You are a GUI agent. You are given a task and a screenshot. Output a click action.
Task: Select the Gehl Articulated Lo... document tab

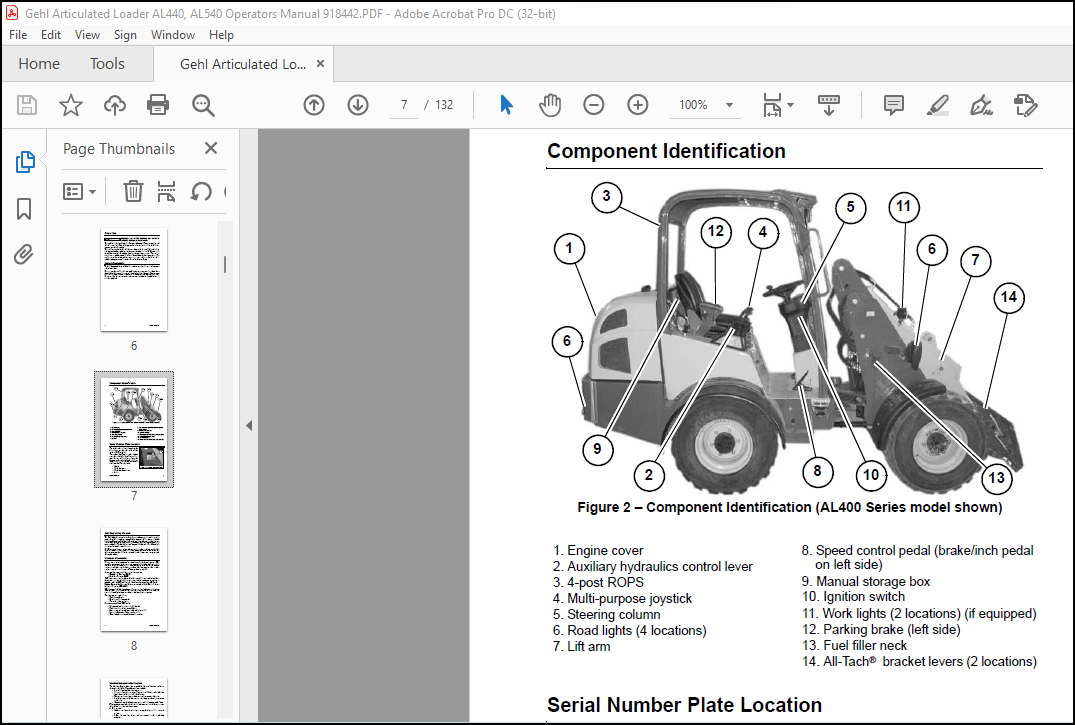[x=243, y=64]
